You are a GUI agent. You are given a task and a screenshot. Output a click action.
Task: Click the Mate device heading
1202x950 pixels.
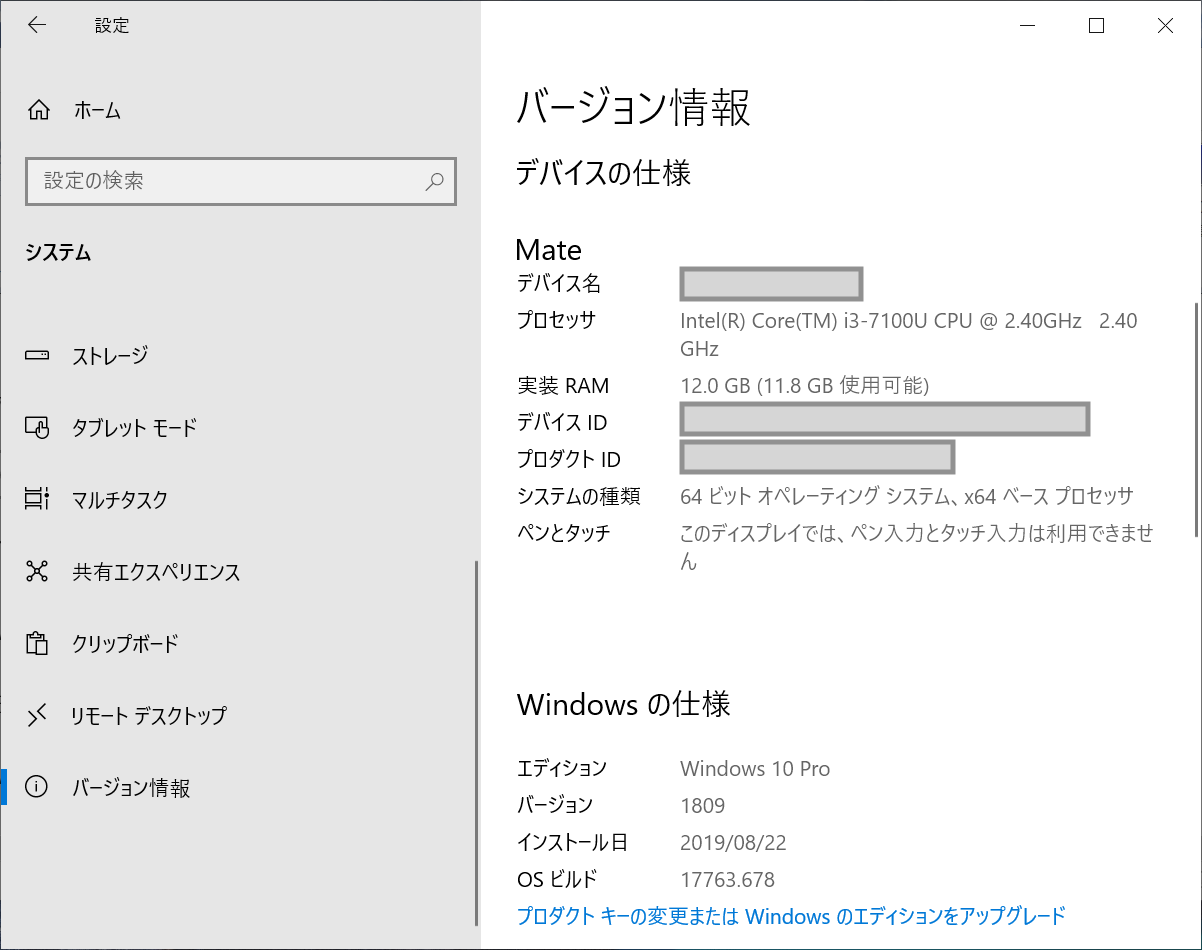pos(548,249)
